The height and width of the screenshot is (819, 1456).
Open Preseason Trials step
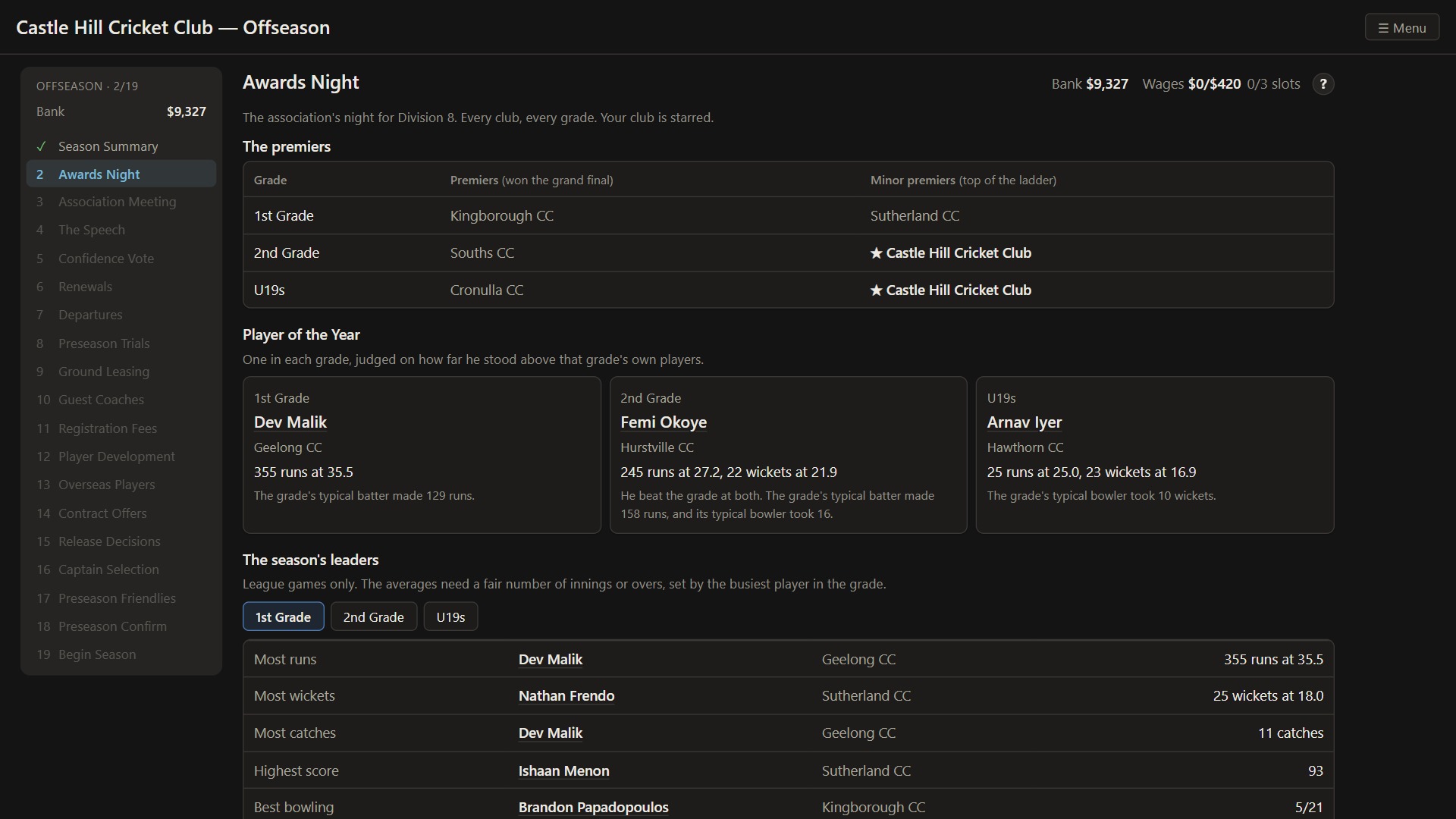pyautogui.click(x=121, y=344)
